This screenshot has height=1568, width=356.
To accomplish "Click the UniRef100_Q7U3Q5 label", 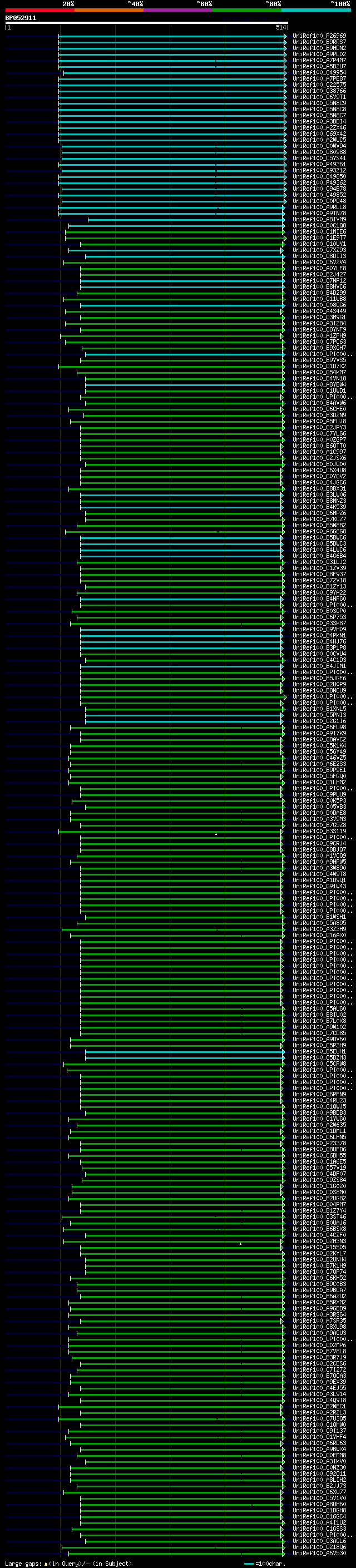I will (x=319, y=1418).
